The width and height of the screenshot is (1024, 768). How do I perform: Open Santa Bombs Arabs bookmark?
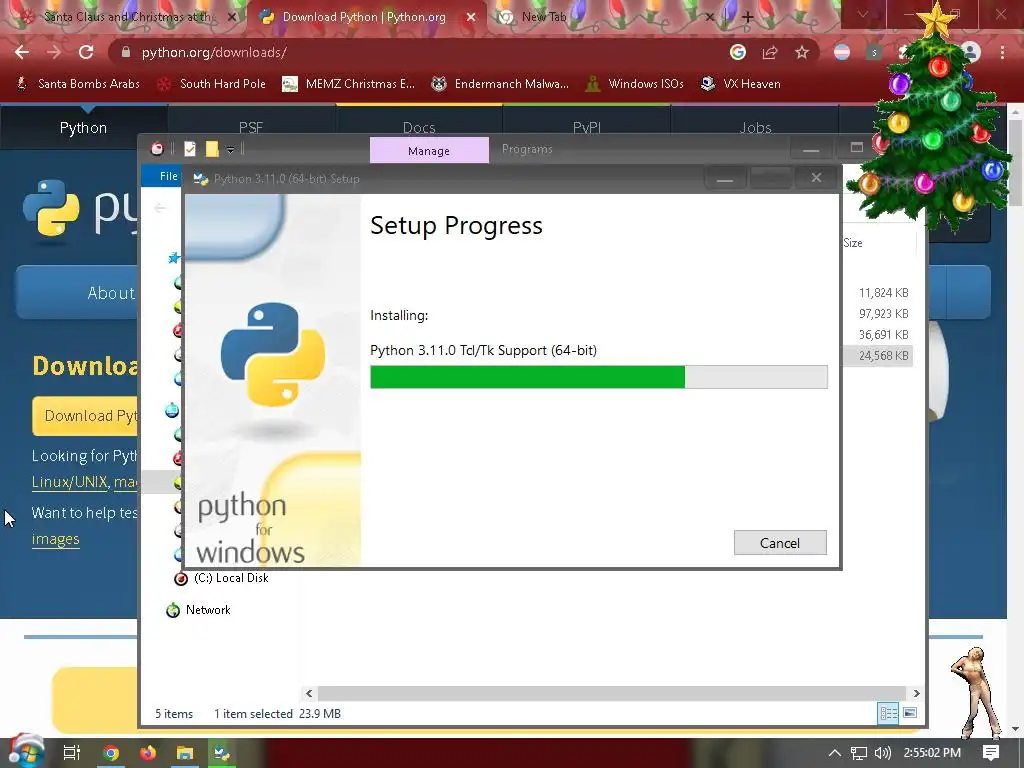coord(78,84)
